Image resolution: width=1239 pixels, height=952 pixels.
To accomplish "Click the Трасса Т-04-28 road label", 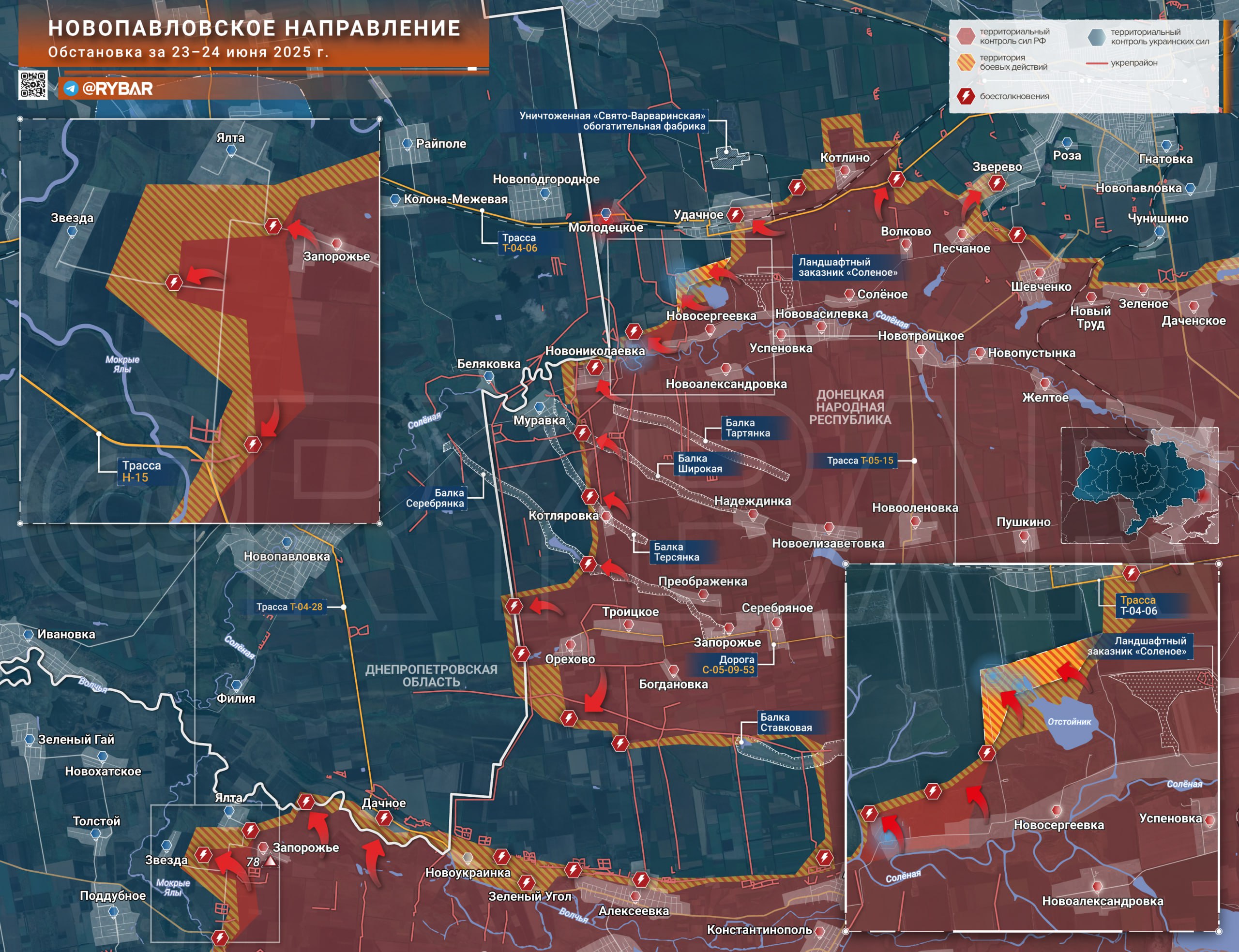I will tap(289, 607).
